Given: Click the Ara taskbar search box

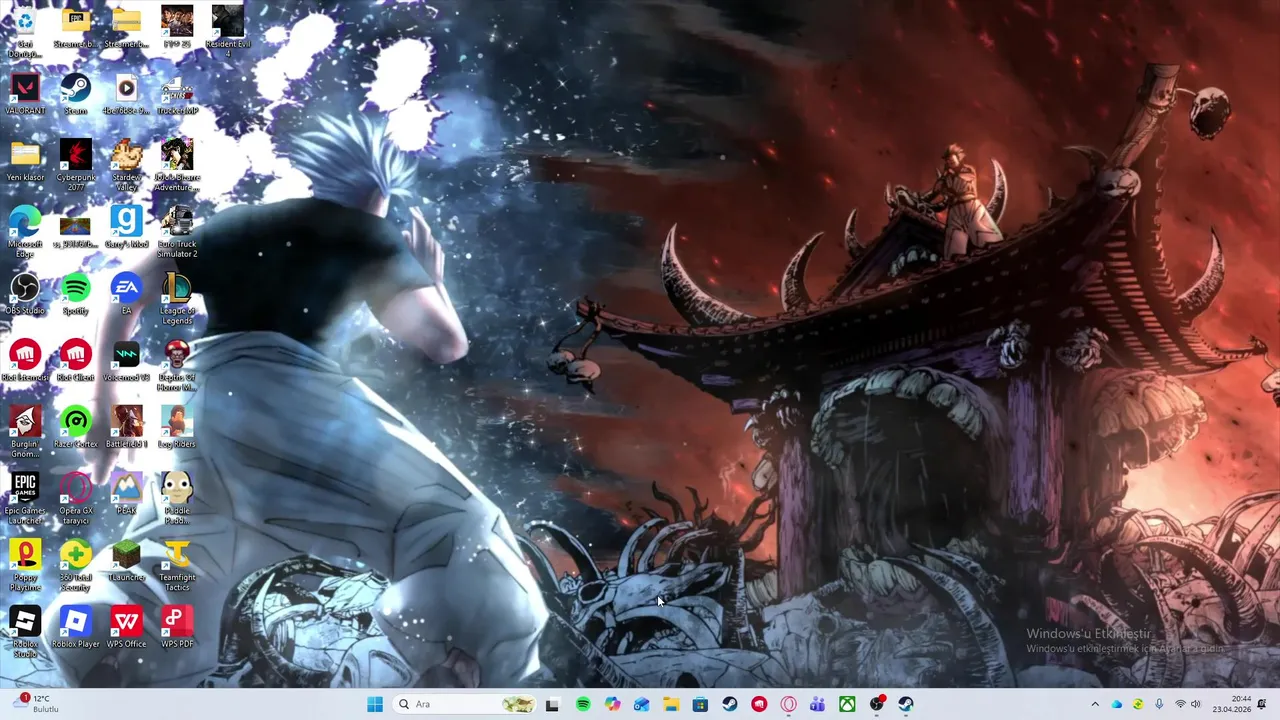Looking at the screenshot, I should click(465, 704).
